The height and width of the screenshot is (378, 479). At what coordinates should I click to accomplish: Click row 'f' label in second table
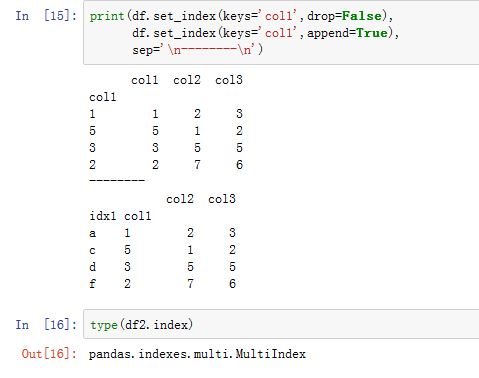click(x=93, y=284)
